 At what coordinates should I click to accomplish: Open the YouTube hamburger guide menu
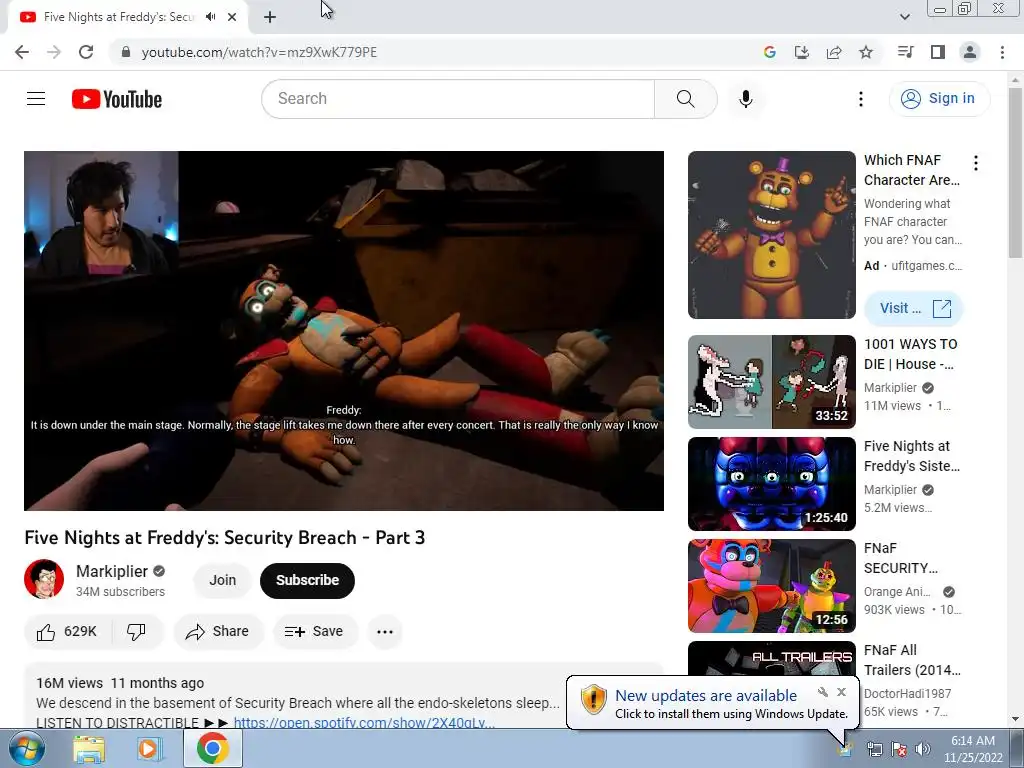point(36,99)
